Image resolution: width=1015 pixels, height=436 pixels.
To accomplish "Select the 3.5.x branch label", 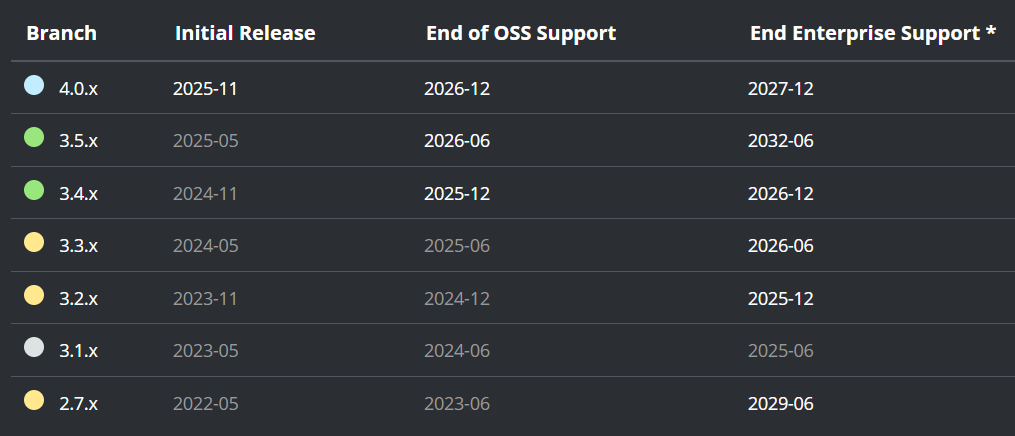I will pyautogui.click(x=78, y=141).
